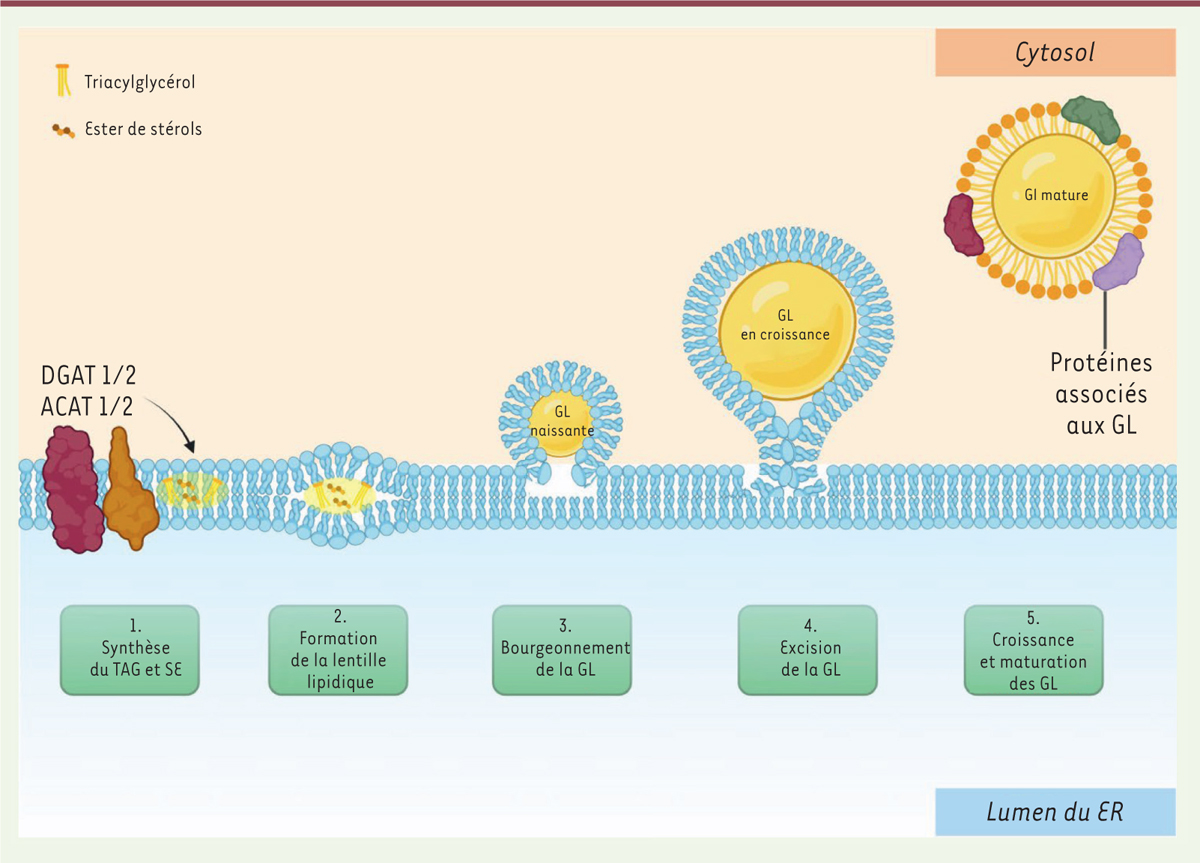Image resolution: width=1200 pixels, height=863 pixels.
Task: Click step 4 Excision de la GL box
Action: tap(808, 650)
